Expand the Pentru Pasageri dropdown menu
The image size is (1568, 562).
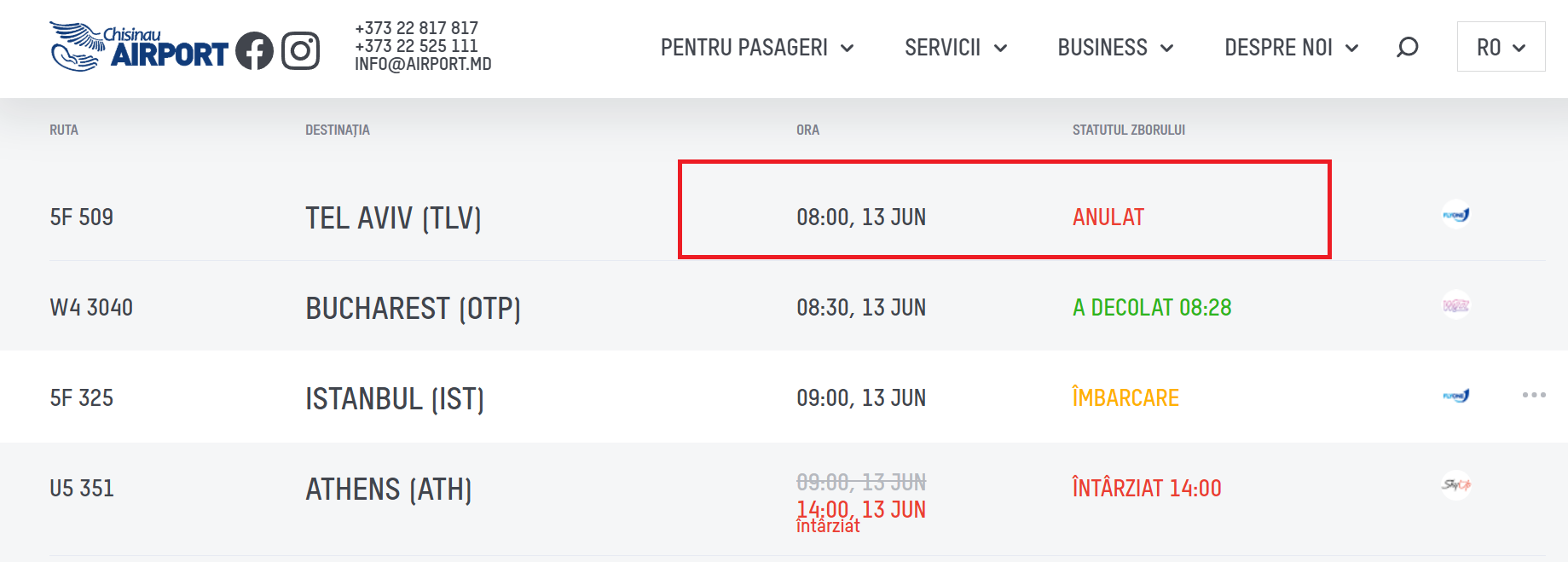pyautogui.click(x=757, y=48)
